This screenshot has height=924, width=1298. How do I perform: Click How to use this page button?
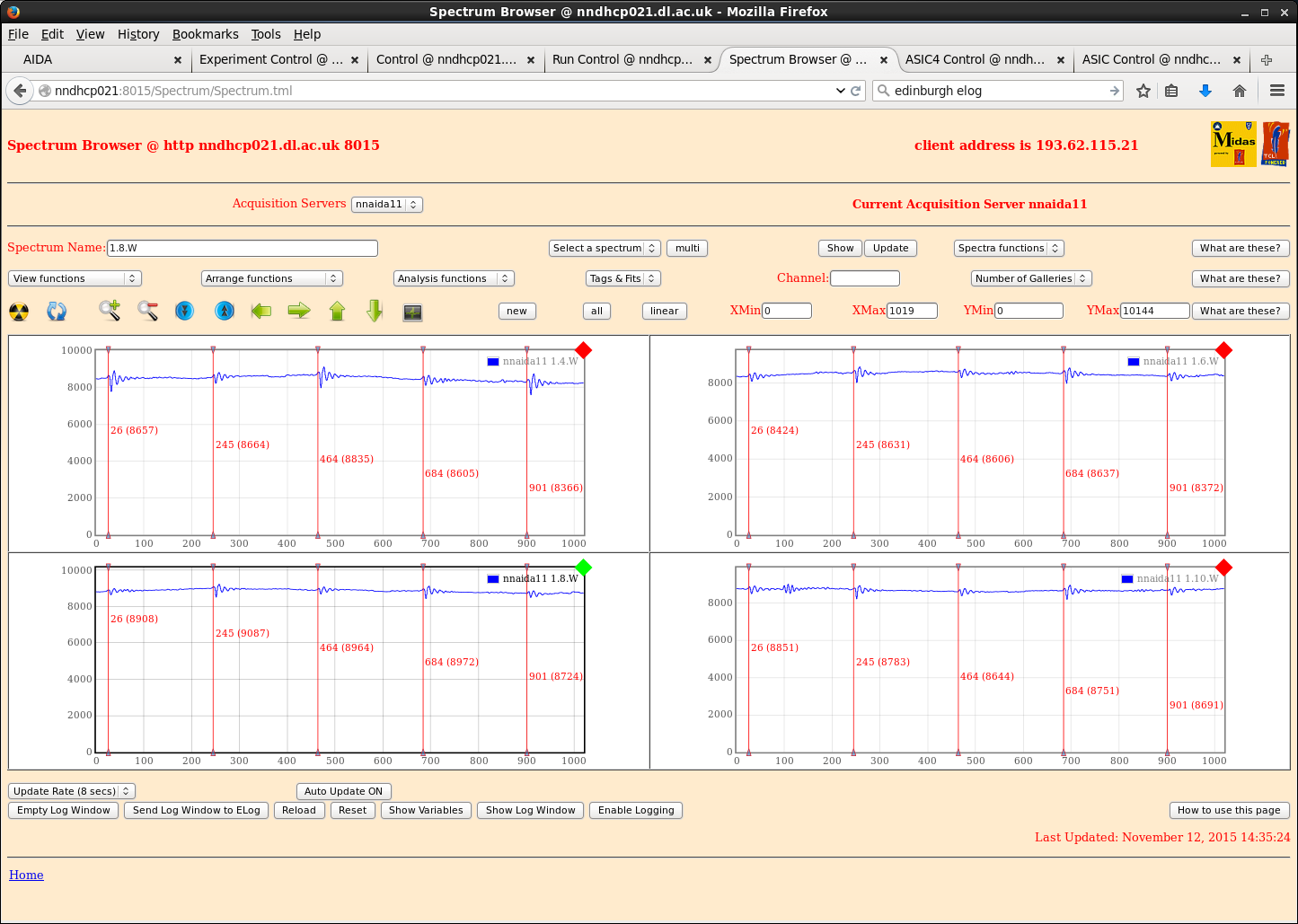click(x=1229, y=810)
